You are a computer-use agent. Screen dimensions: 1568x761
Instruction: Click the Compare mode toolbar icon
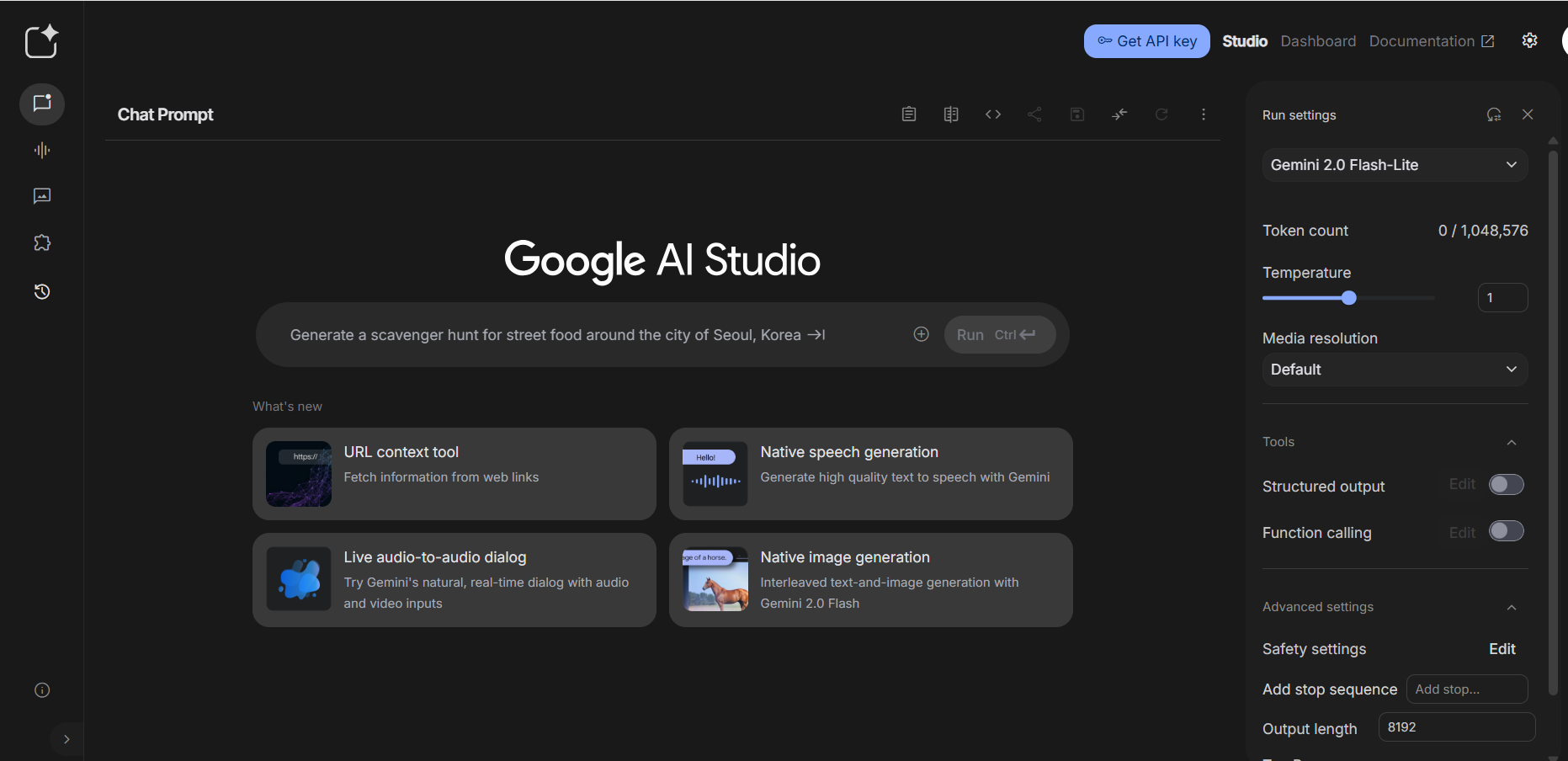951,114
